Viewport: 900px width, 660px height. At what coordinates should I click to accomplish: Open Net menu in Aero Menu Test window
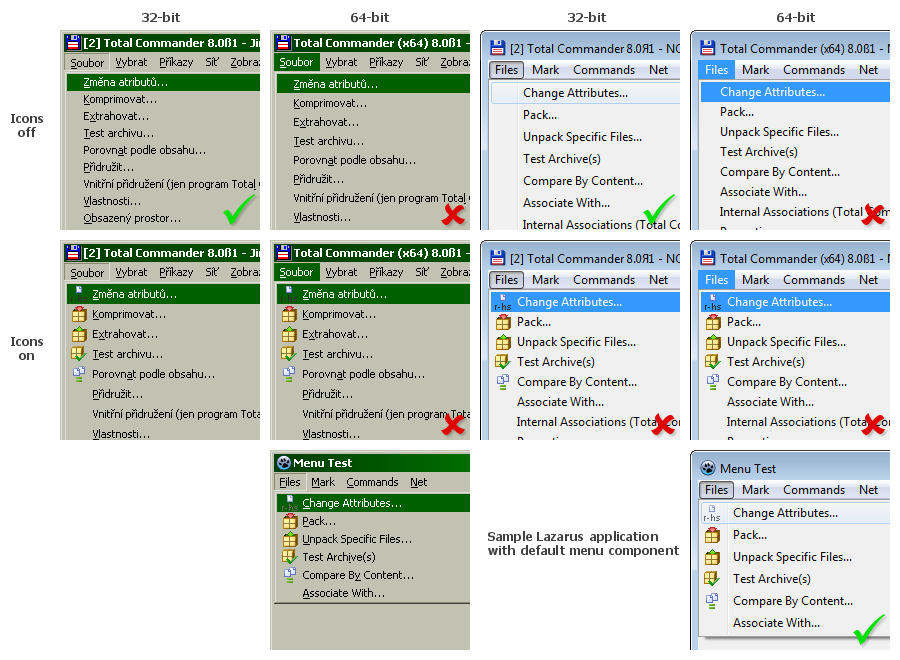[868, 490]
